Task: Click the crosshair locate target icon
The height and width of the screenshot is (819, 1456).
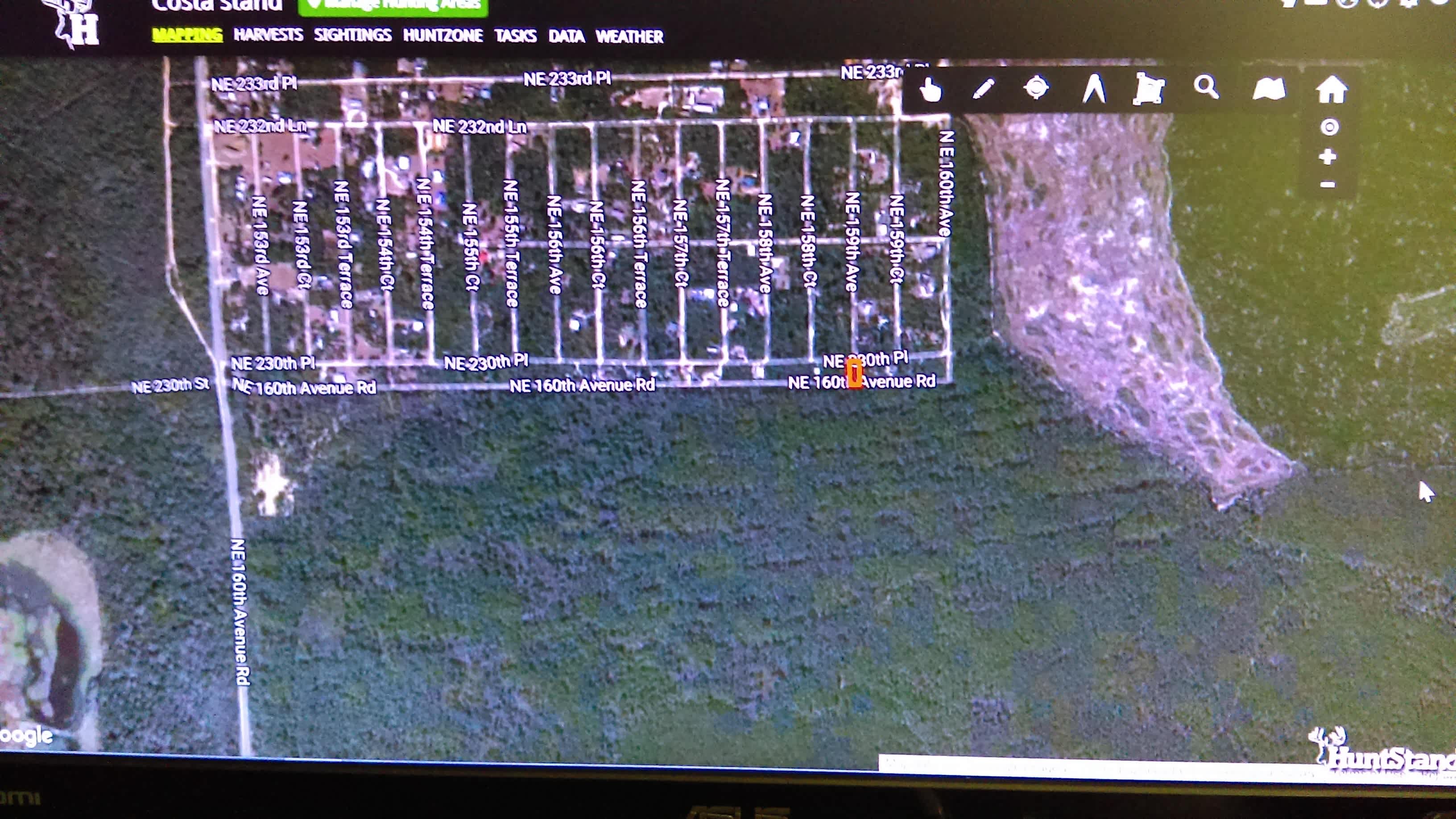Action: pyautogui.click(x=1036, y=88)
